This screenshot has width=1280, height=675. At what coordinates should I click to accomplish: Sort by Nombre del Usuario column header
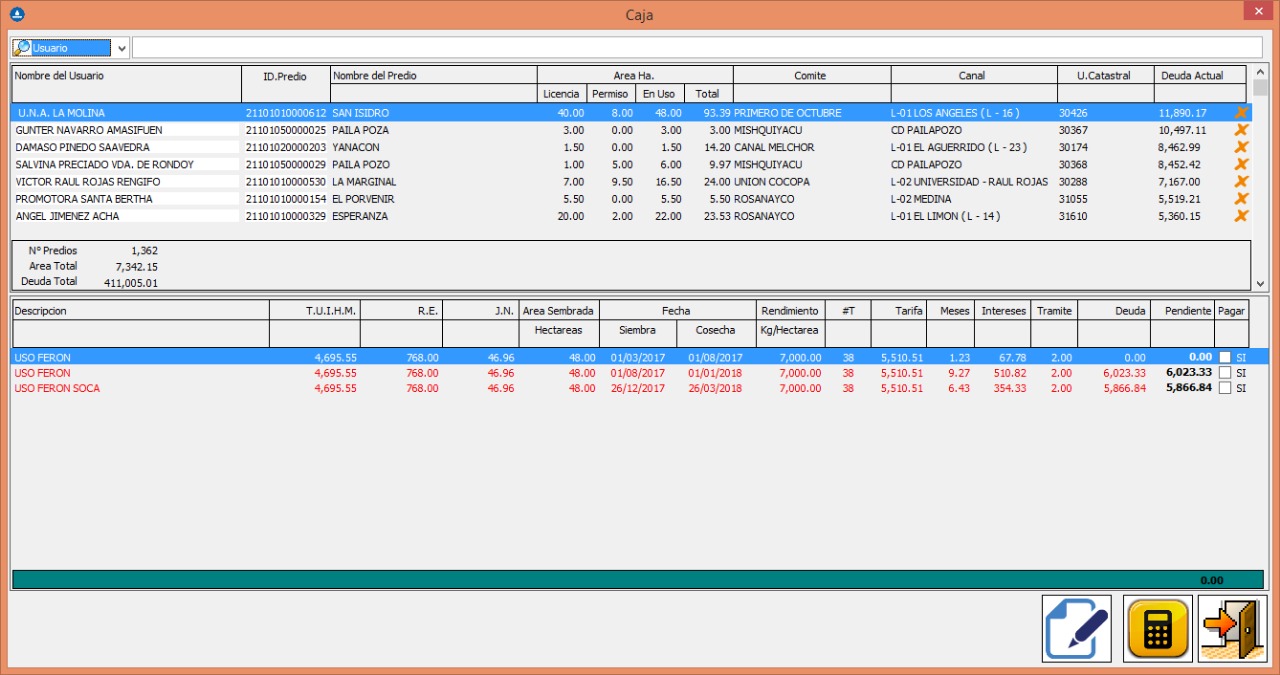tap(126, 76)
